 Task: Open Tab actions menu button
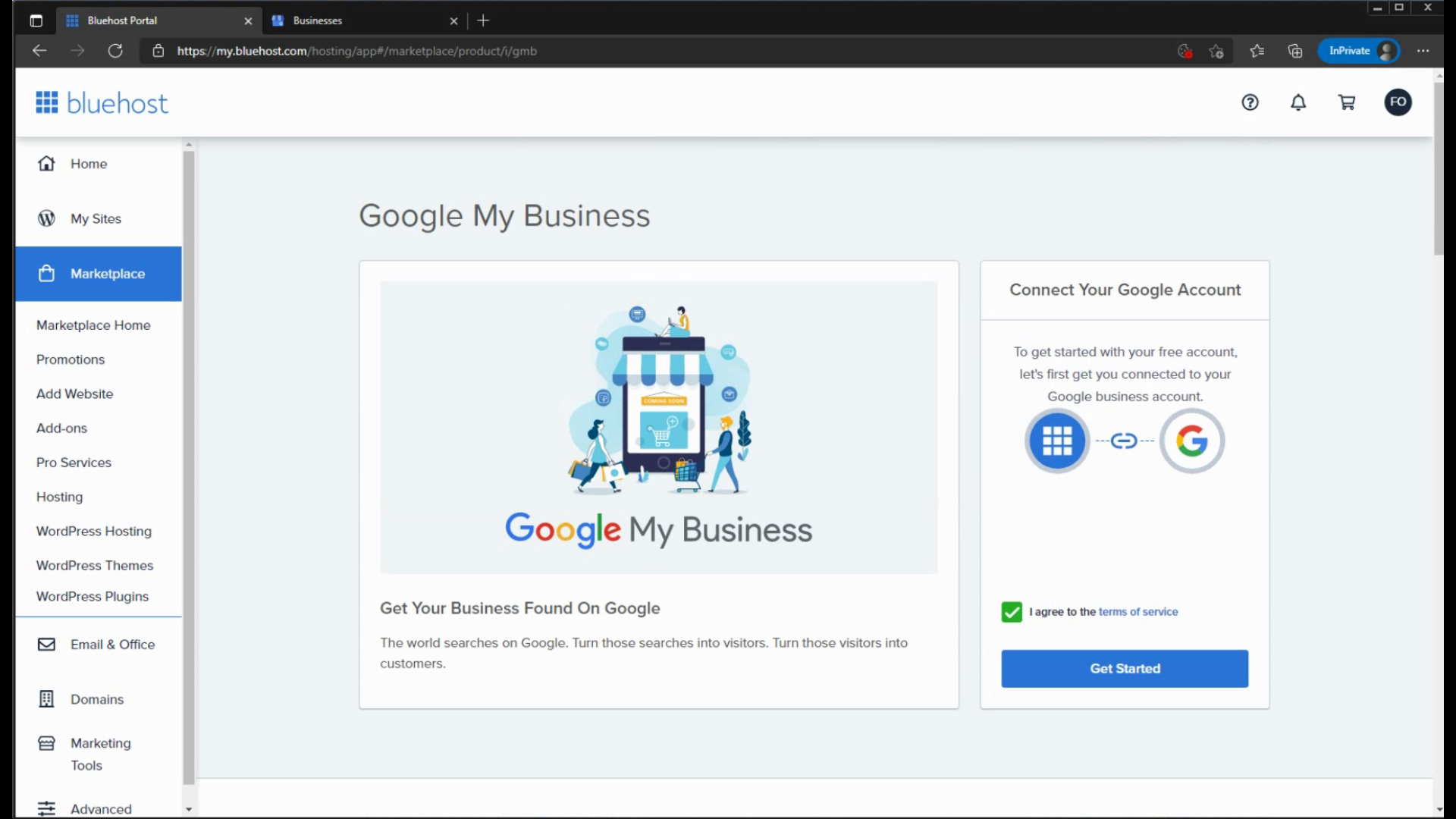[36, 20]
